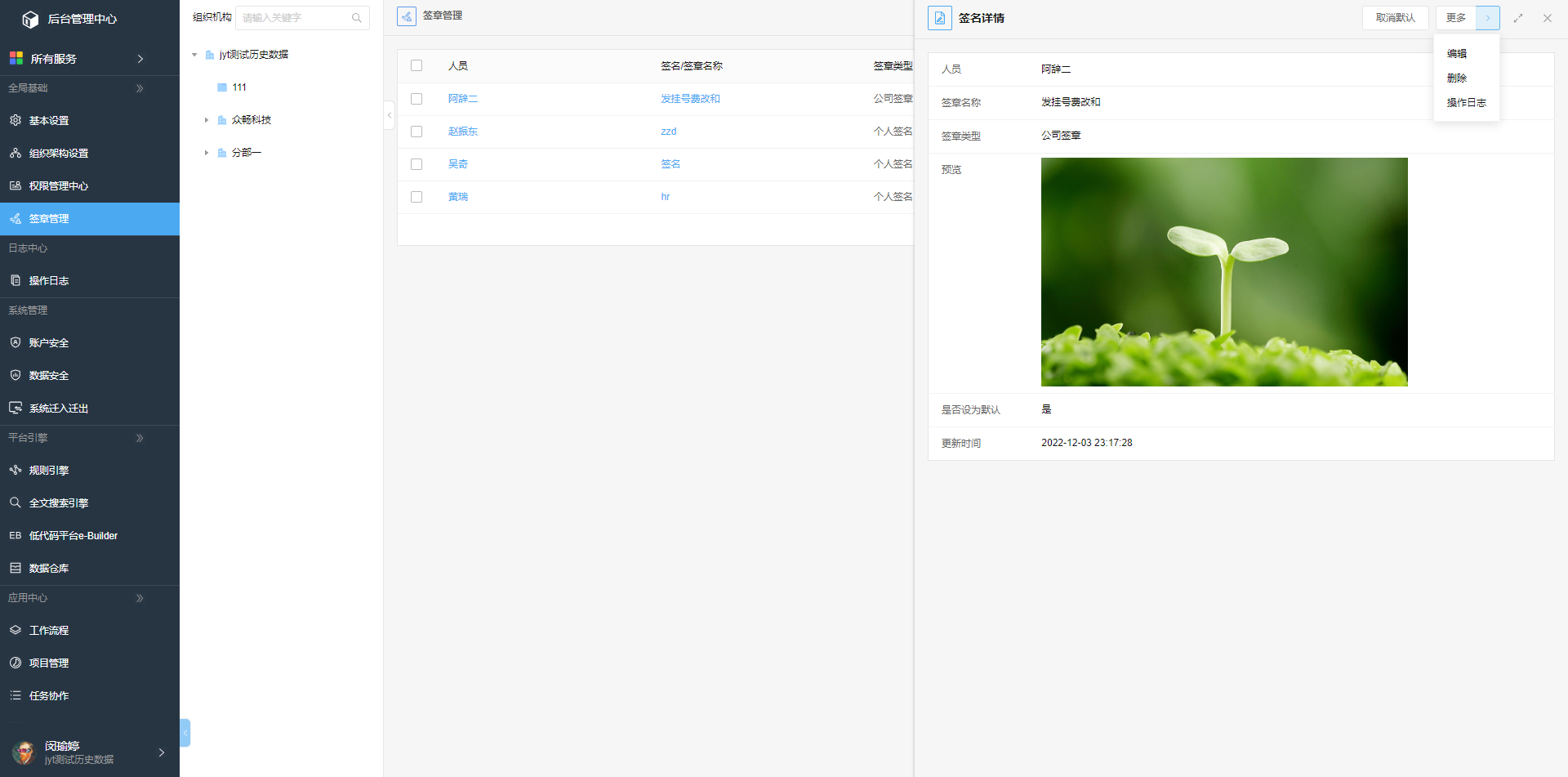Expand the 分部一 tree node

coord(207,153)
